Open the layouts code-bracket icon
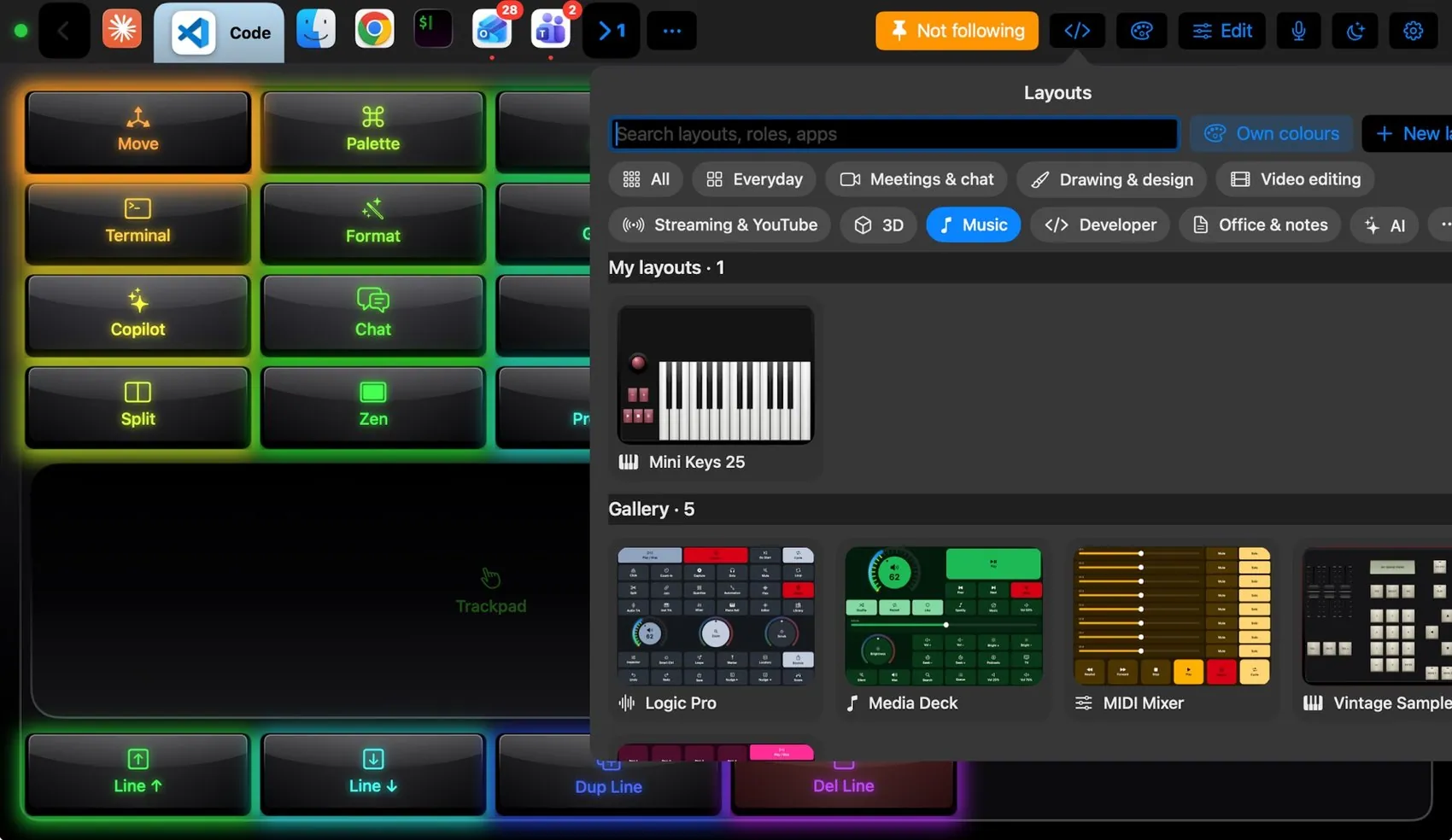The height and width of the screenshot is (840, 1452). [x=1077, y=31]
